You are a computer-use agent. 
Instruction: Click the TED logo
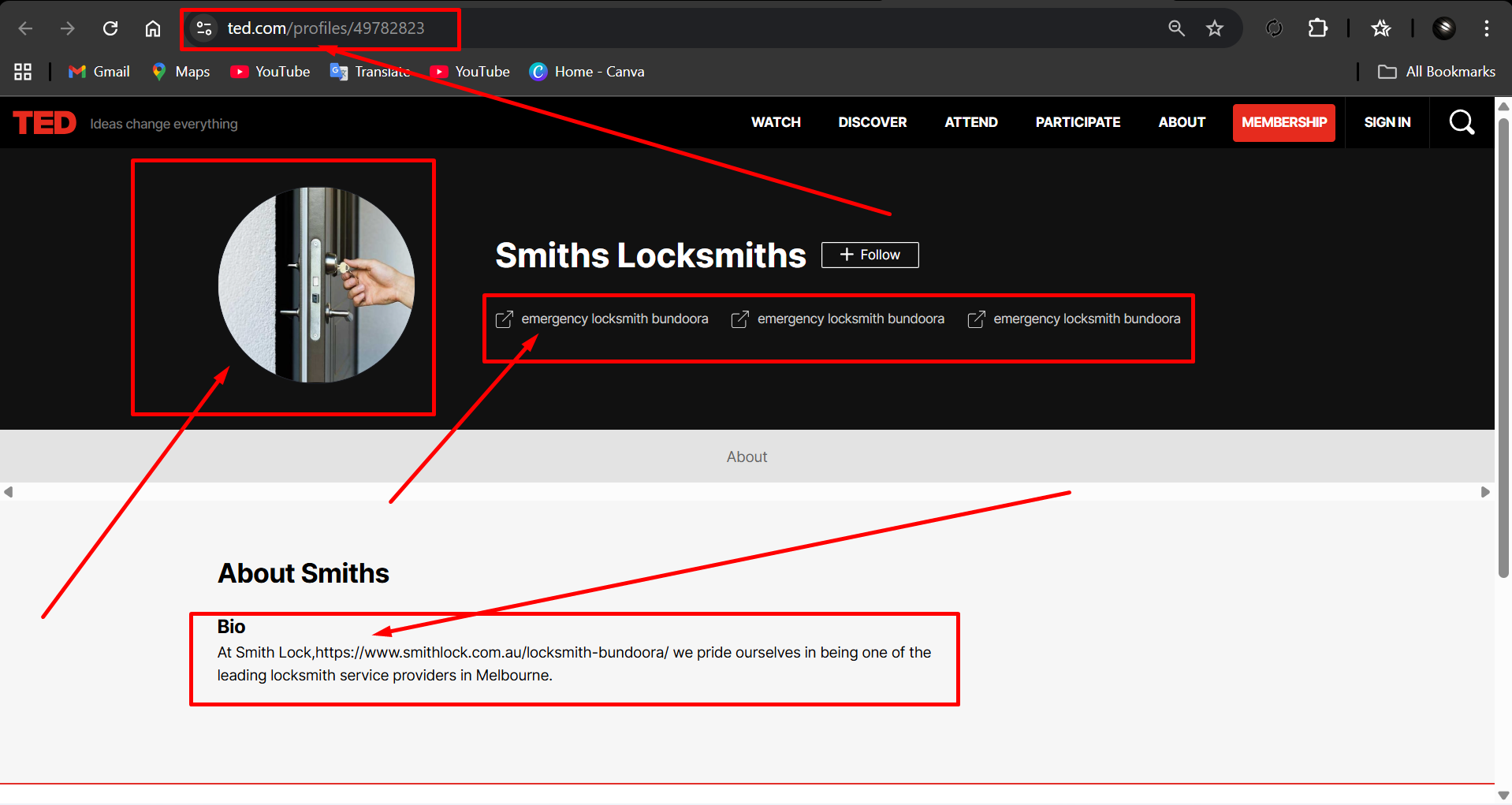coord(45,123)
